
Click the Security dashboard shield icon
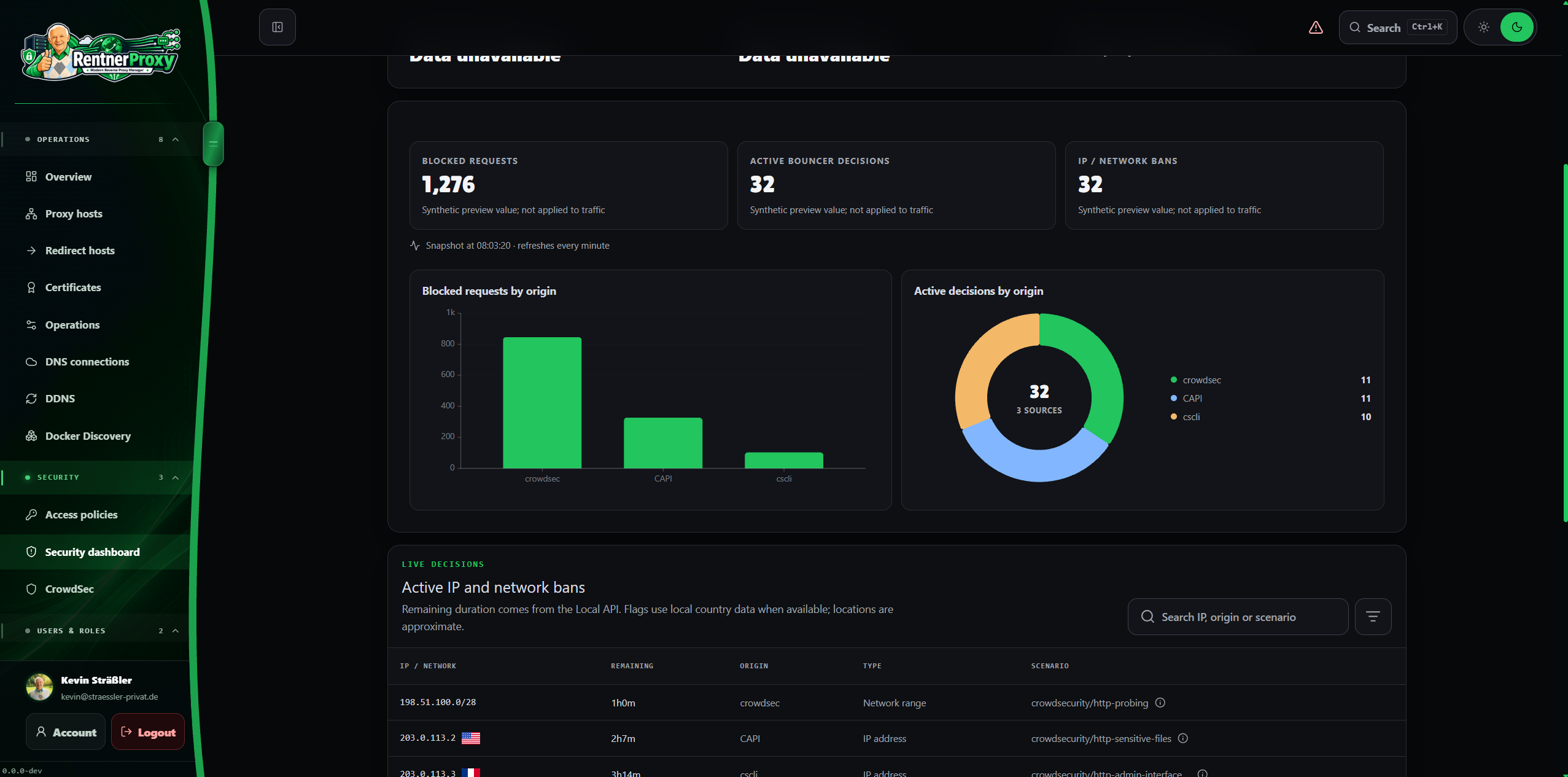point(31,552)
